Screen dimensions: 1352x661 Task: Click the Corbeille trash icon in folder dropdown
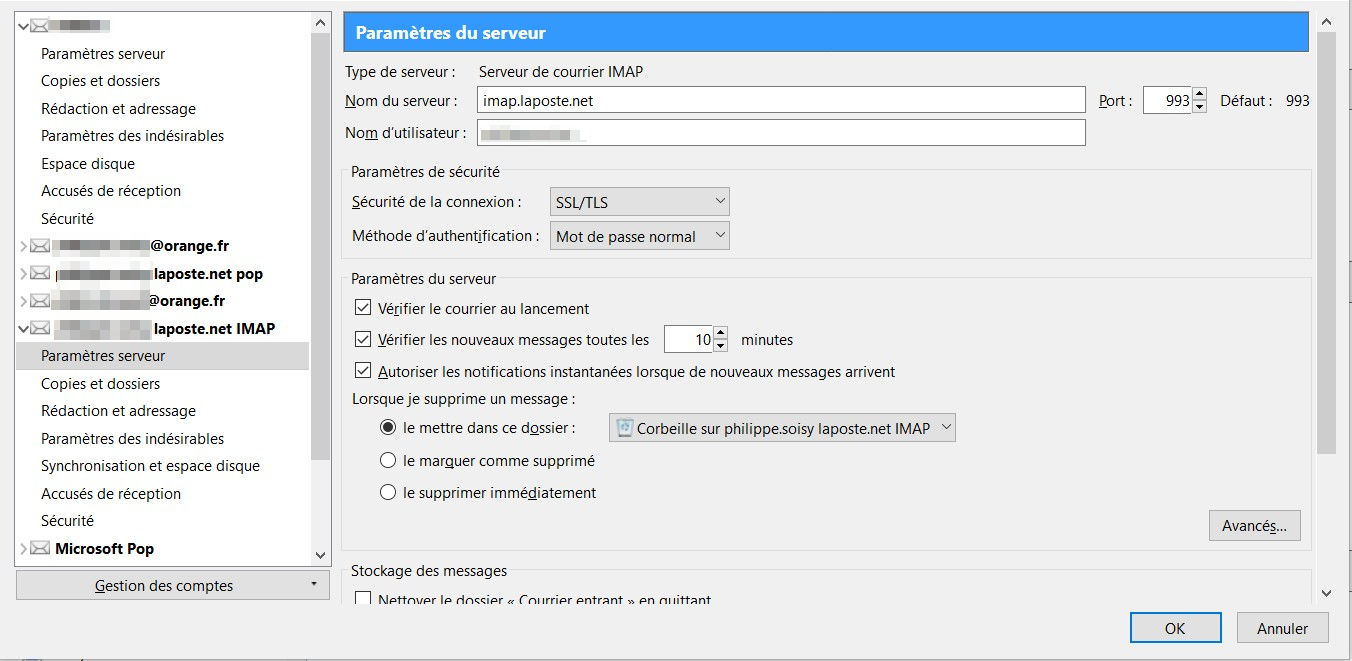(x=625, y=428)
